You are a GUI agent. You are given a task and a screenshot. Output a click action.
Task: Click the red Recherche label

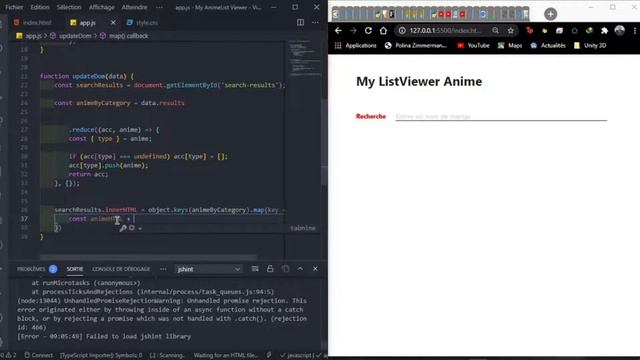point(371,116)
